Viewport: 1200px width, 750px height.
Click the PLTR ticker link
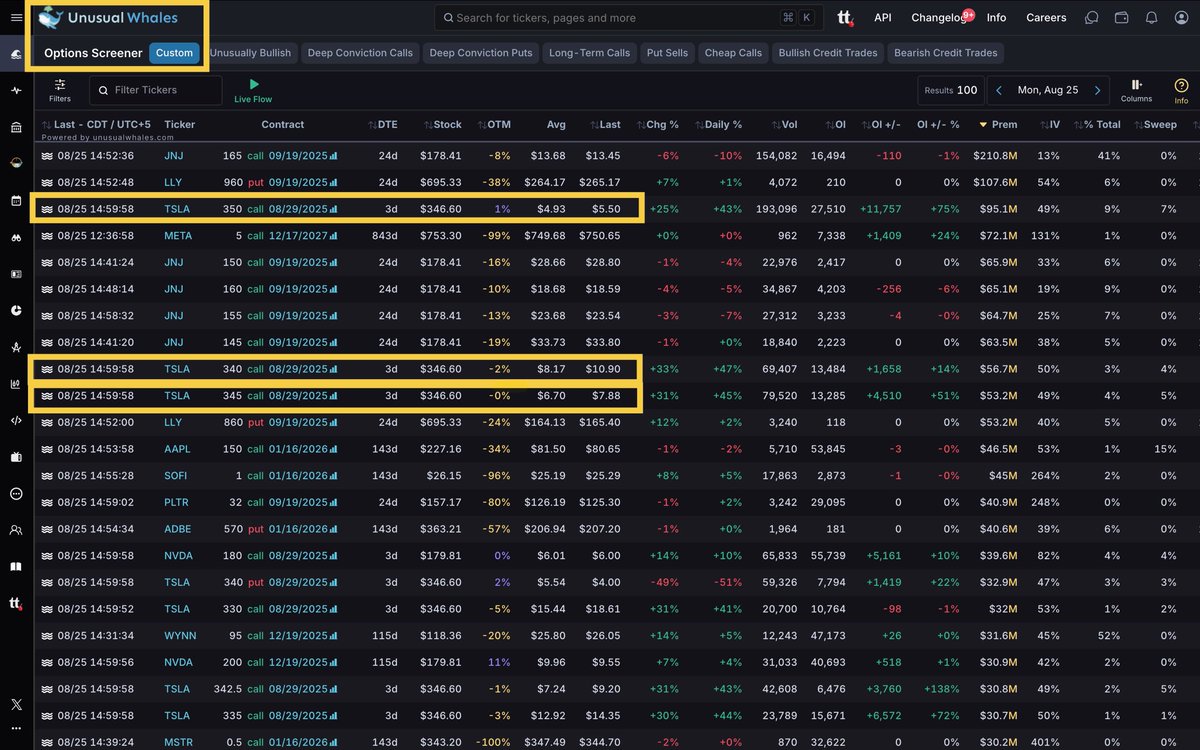tap(178, 502)
